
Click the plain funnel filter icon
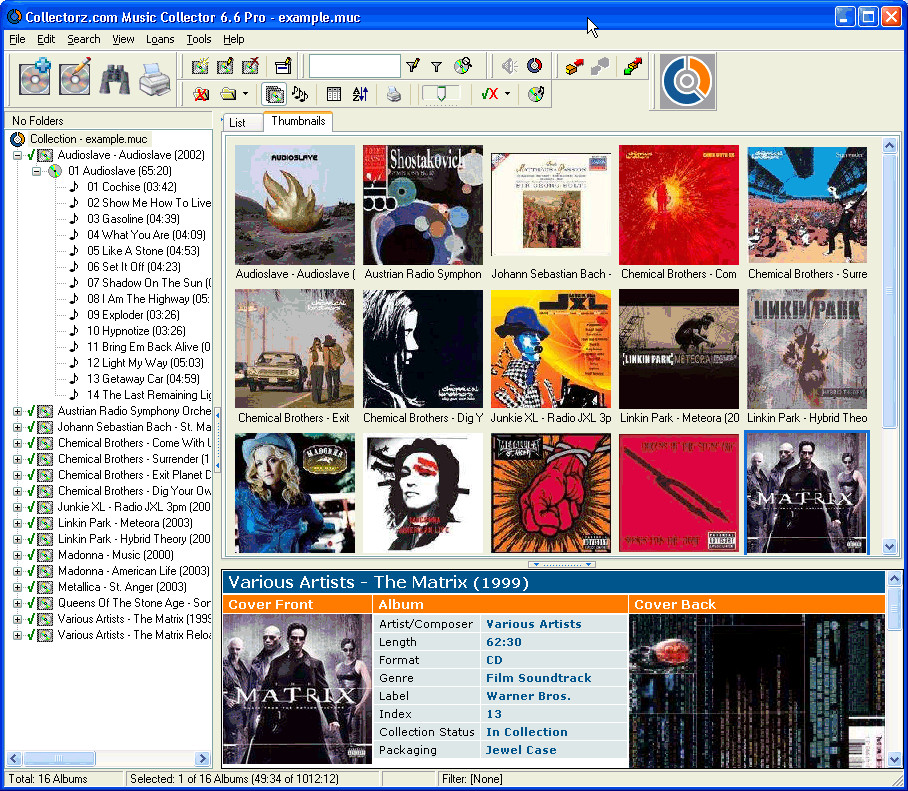pyautogui.click(x=437, y=67)
